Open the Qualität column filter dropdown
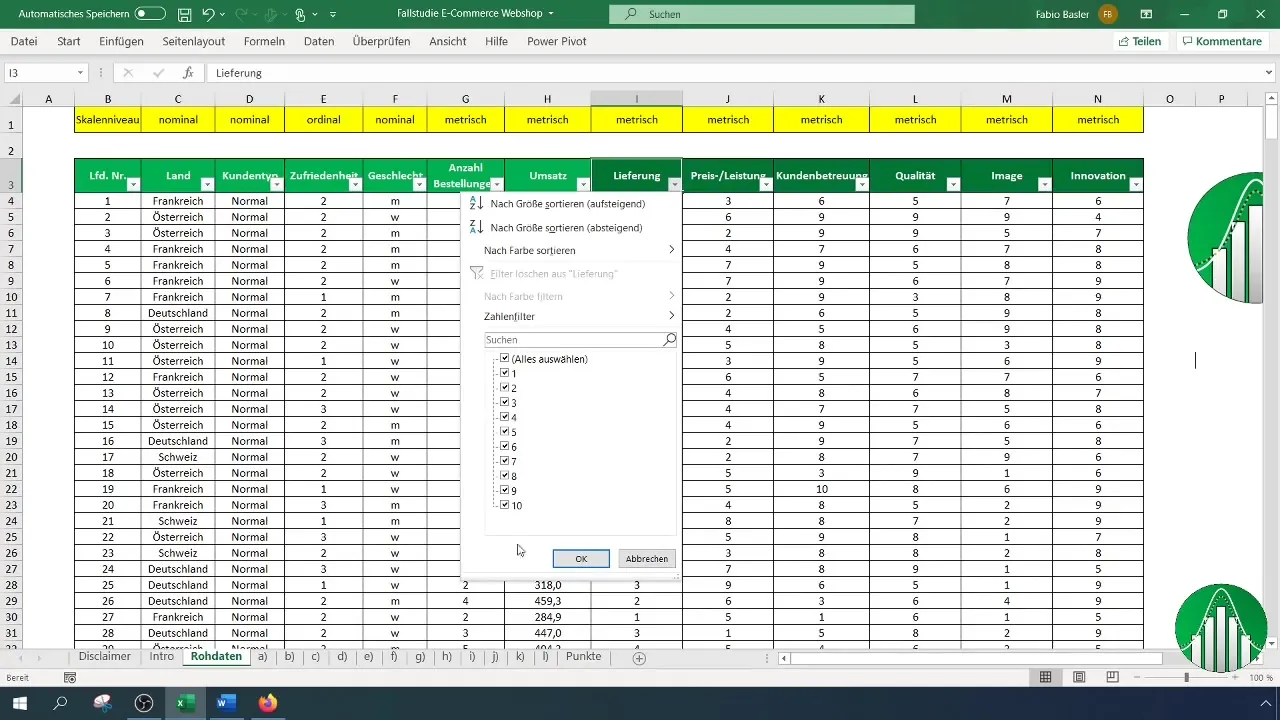 click(x=953, y=185)
